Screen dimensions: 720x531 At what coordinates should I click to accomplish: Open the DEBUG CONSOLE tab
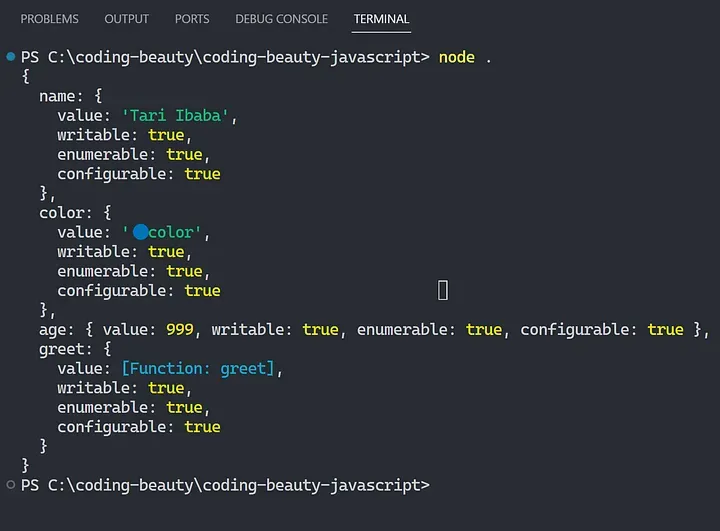click(281, 19)
